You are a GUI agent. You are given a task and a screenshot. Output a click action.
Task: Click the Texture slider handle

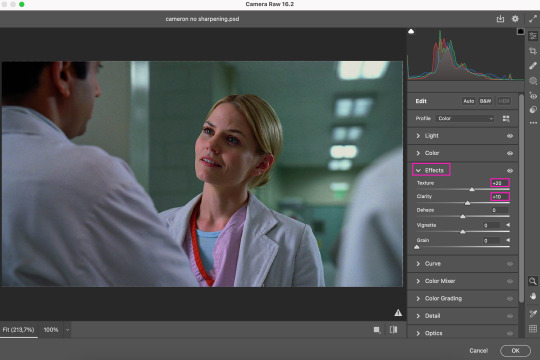click(x=472, y=189)
